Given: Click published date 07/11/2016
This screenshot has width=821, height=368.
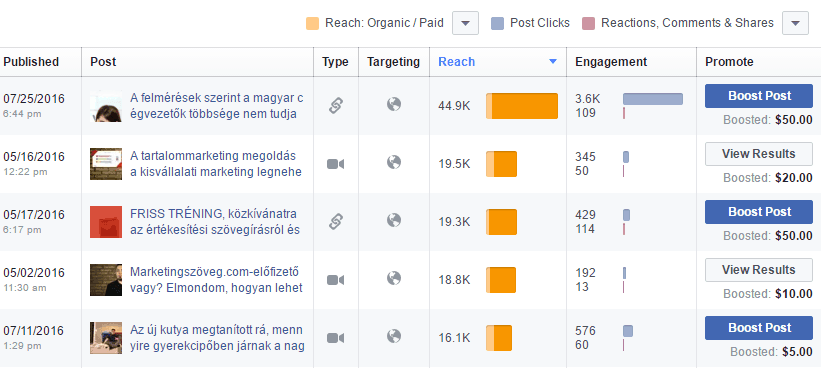Looking at the screenshot, I should tap(34, 331).
